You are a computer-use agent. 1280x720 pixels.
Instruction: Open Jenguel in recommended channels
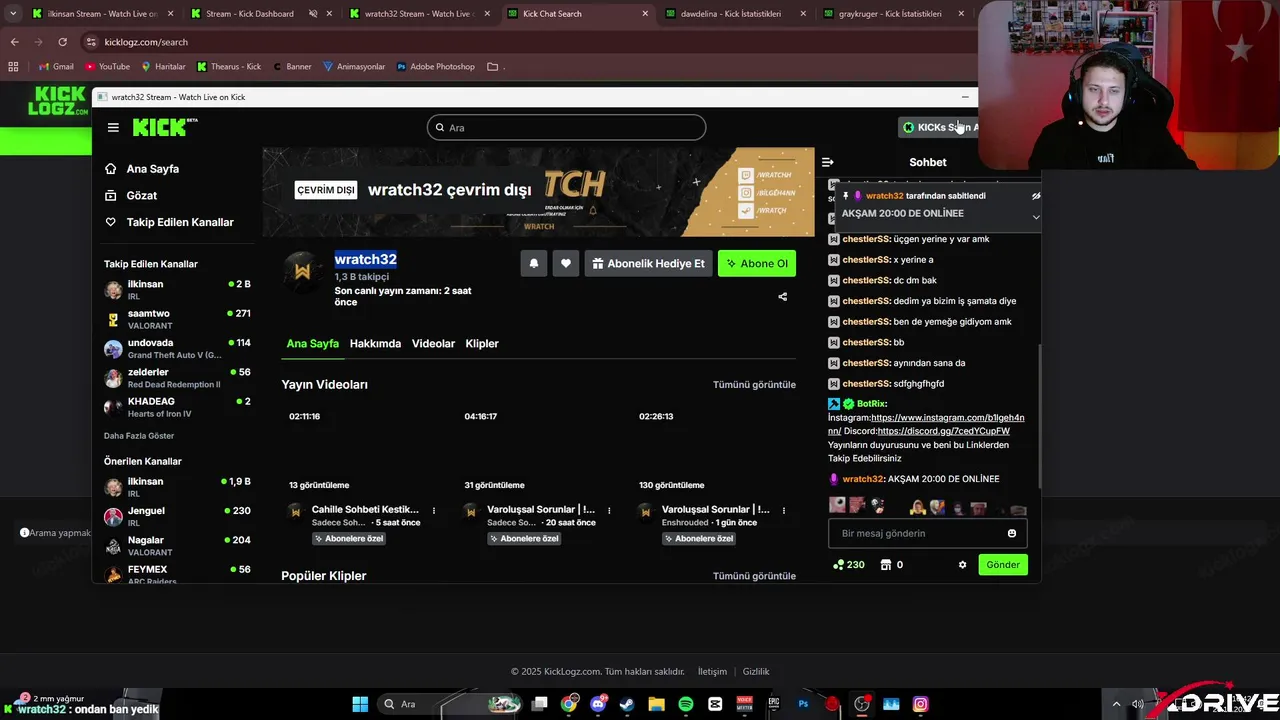177,516
